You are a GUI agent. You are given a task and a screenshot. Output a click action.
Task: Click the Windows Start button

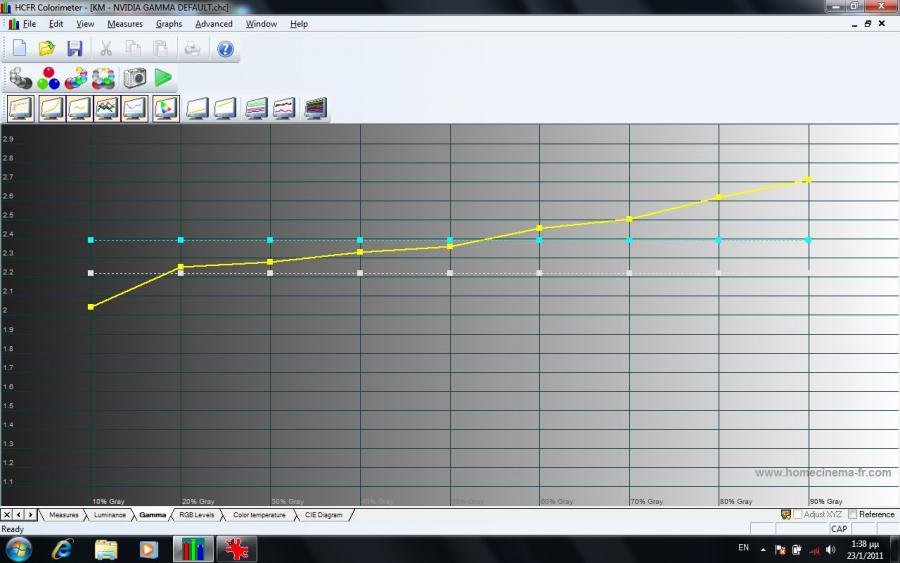click(19, 548)
